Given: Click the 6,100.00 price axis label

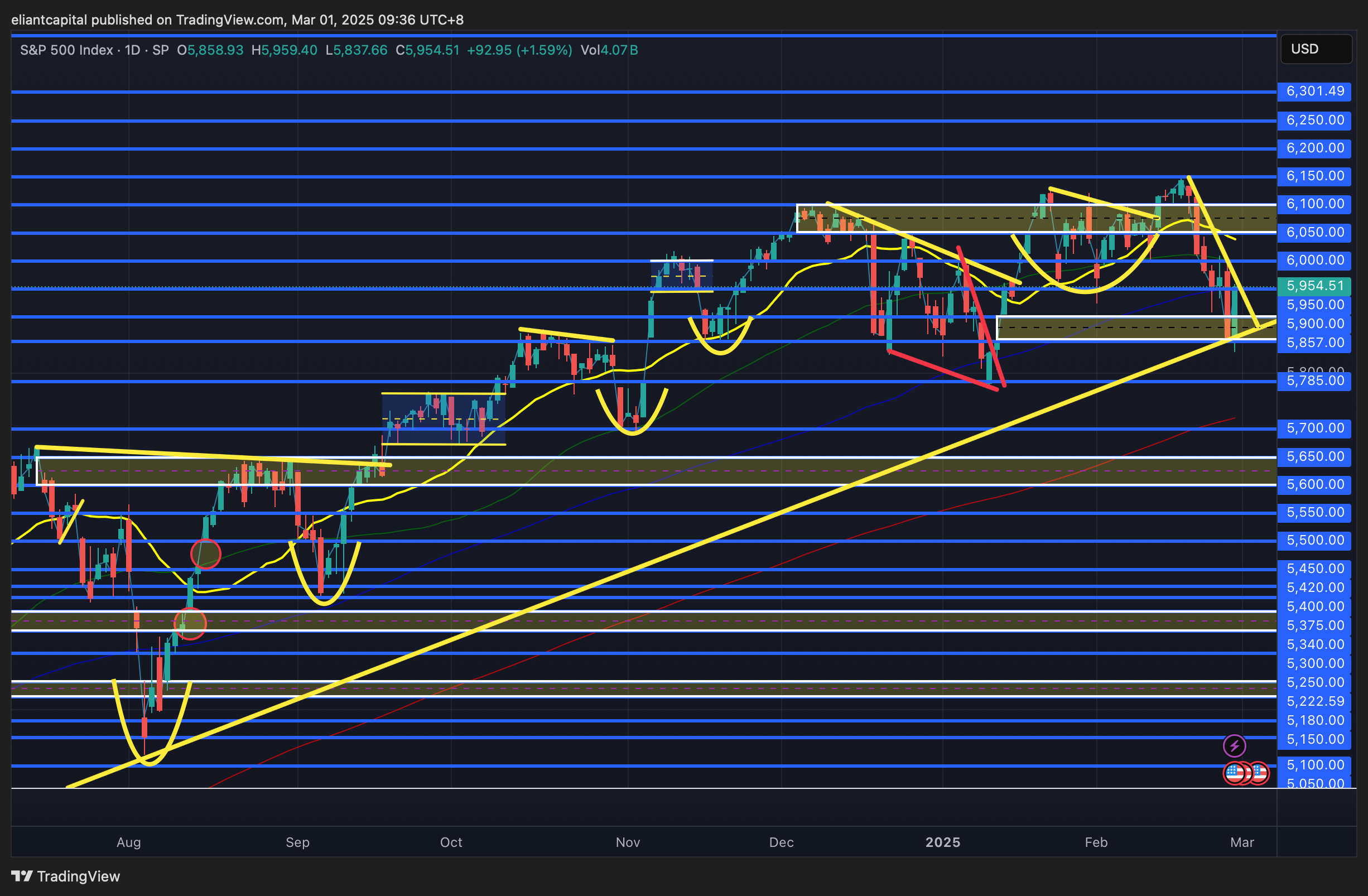Looking at the screenshot, I should click(x=1314, y=204).
